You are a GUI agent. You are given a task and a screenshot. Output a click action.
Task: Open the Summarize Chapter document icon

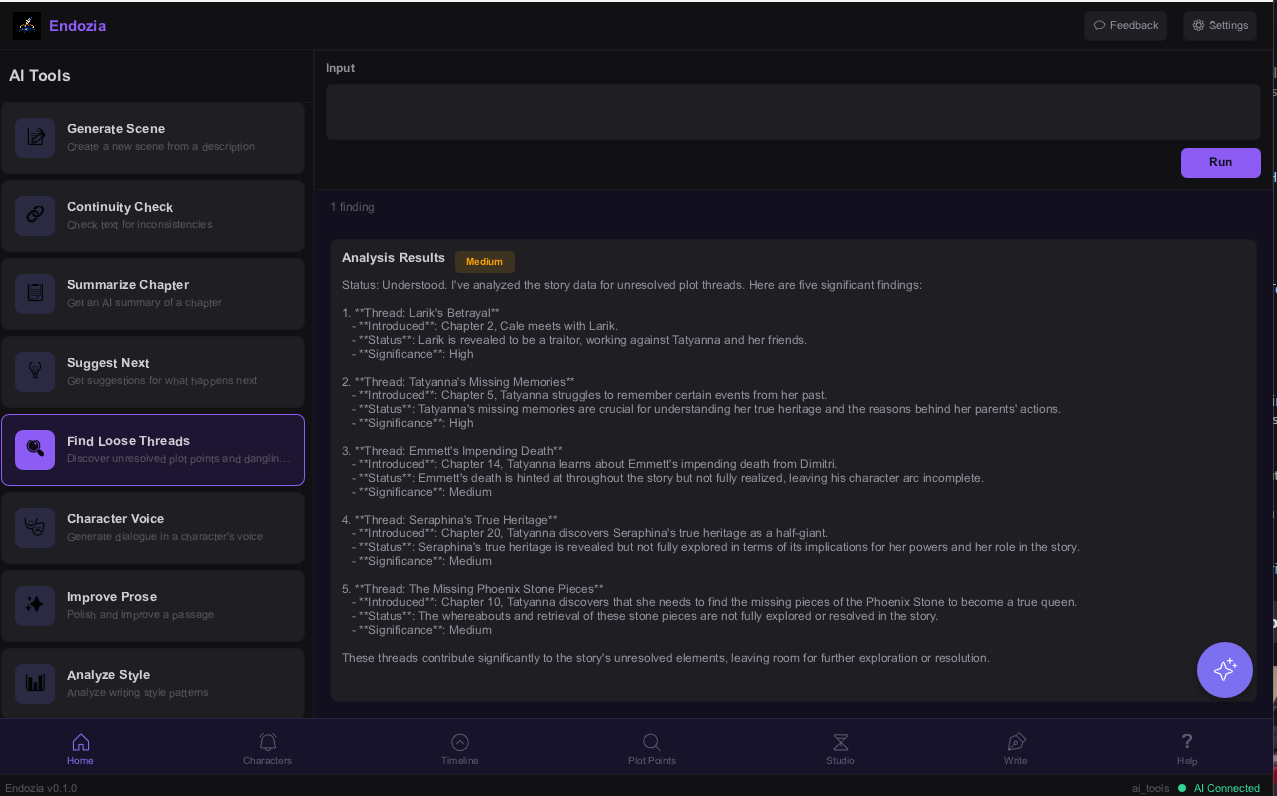tap(35, 293)
